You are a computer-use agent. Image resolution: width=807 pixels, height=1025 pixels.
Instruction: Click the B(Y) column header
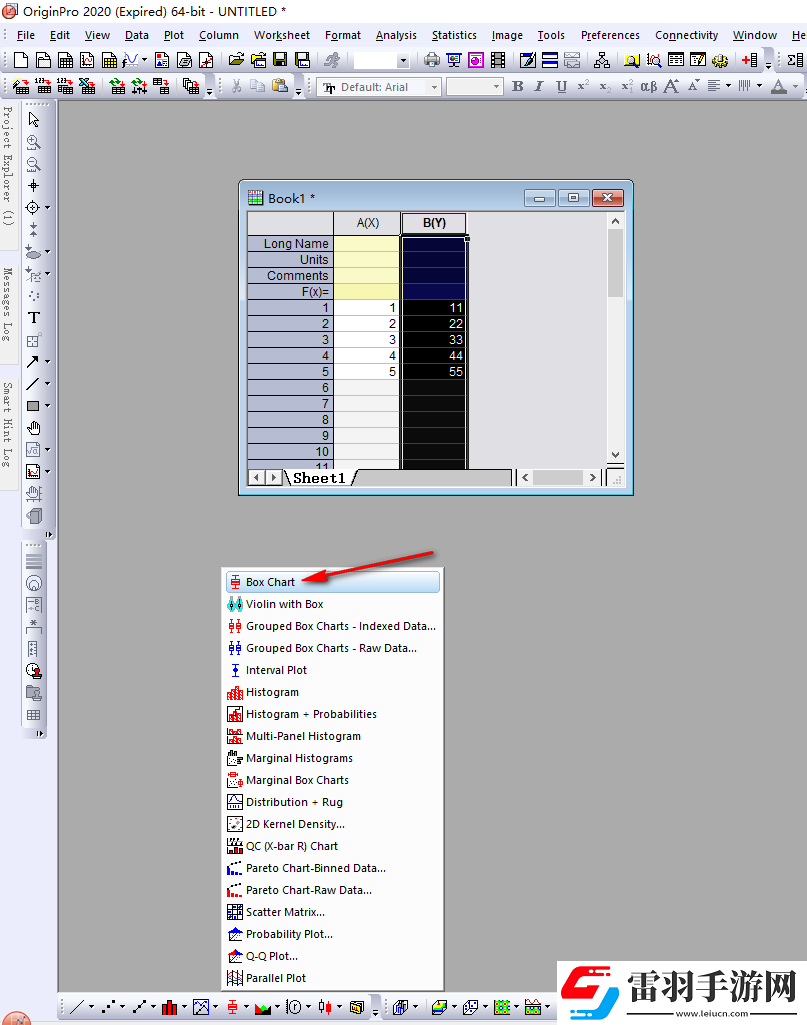pyautogui.click(x=433, y=223)
